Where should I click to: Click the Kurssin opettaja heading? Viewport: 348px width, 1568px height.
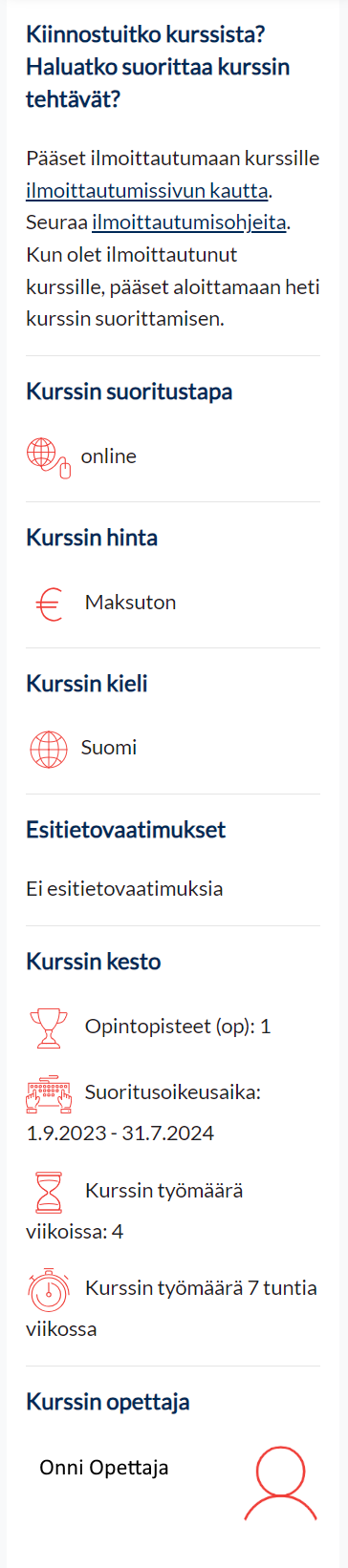point(108,1402)
